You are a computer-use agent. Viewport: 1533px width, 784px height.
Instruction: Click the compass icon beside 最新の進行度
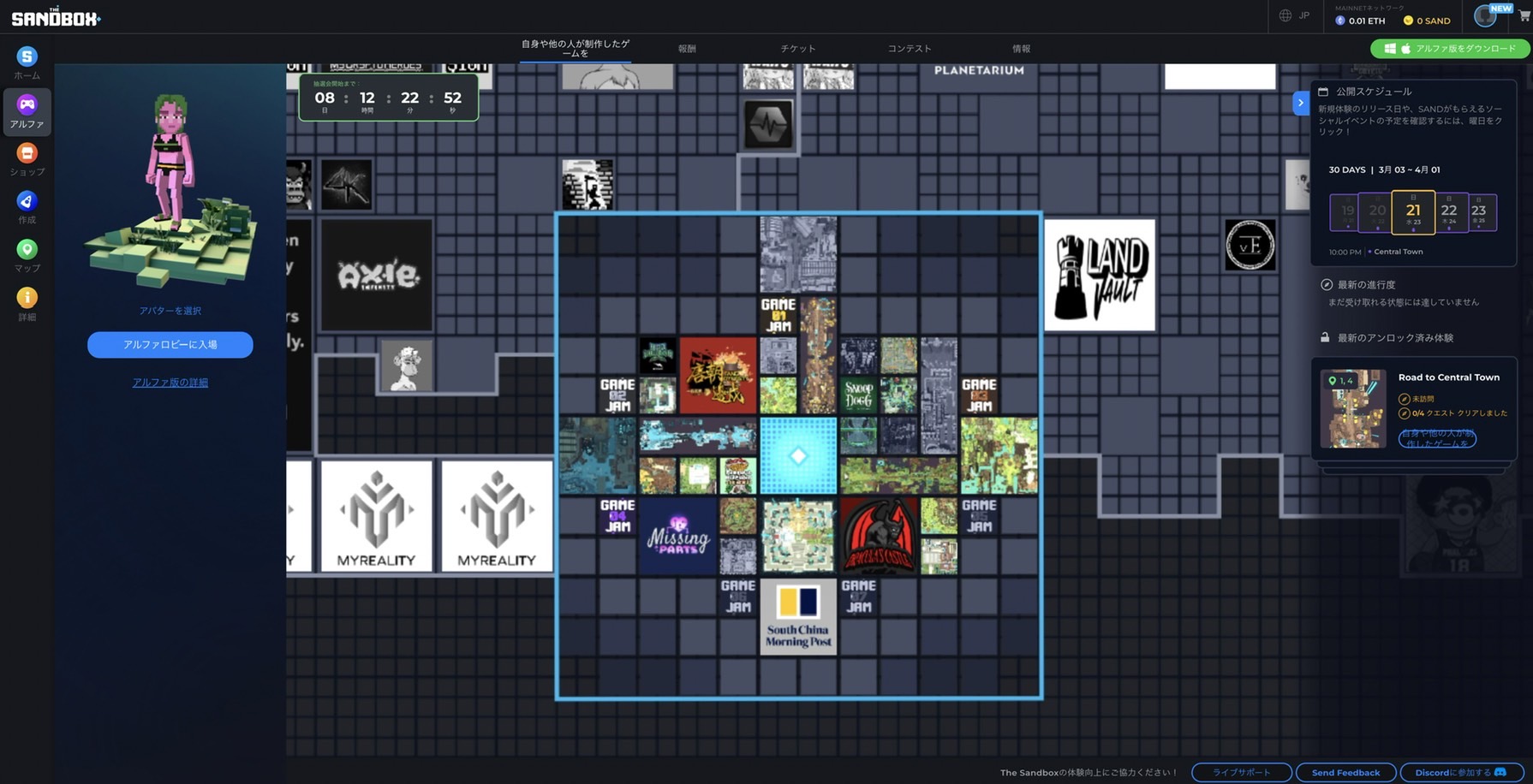pyautogui.click(x=1327, y=284)
